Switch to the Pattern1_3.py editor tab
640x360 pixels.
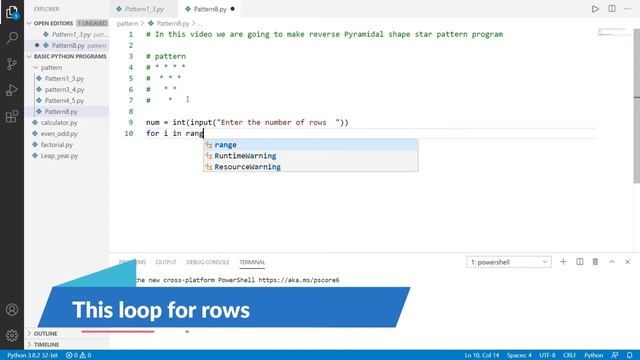144,9
